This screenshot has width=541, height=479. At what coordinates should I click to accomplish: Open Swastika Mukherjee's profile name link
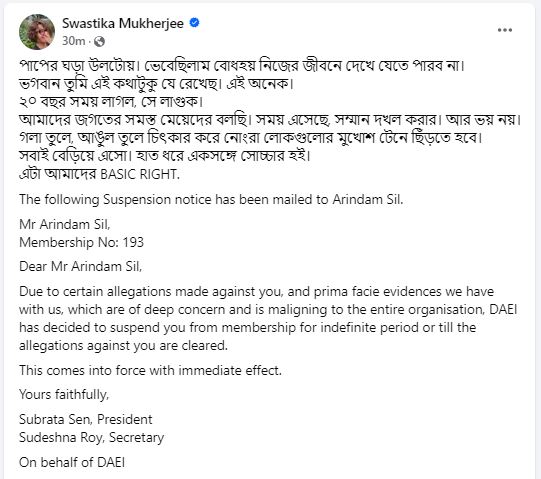pos(123,23)
